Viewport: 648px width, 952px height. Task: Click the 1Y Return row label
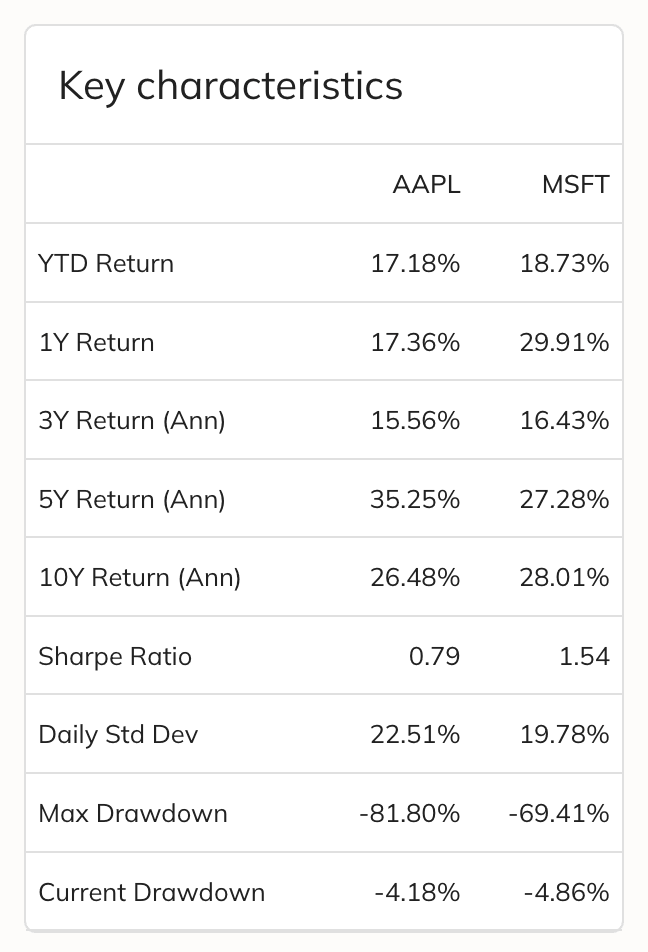(96, 343)
